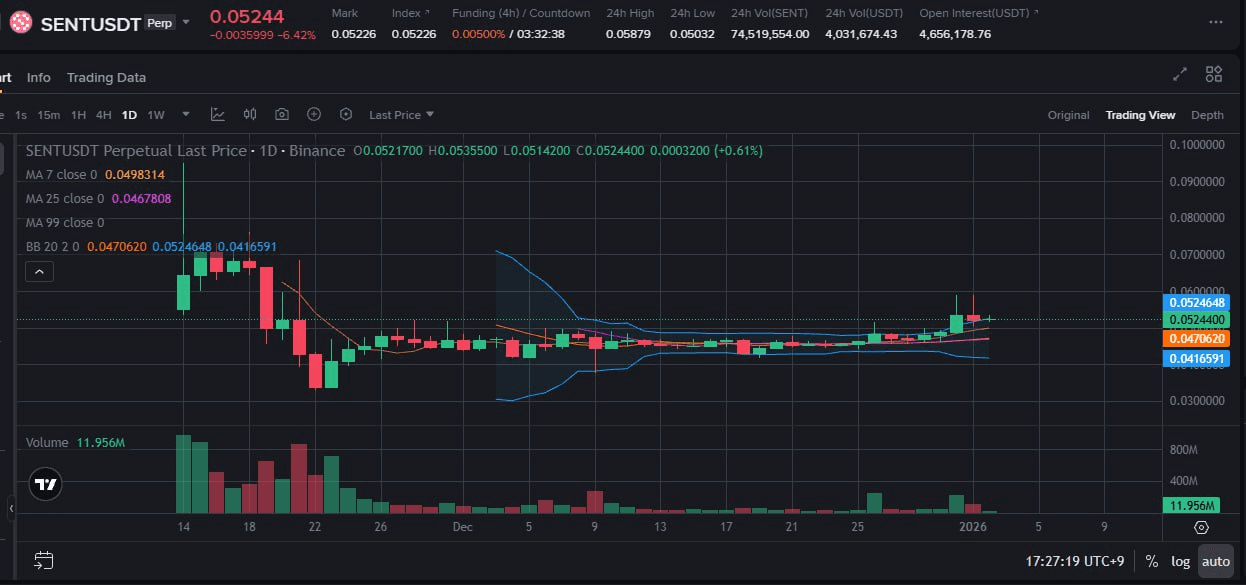1246x585 pixels.
Task: Collapse the indicator legend chevron
Action: coord(39,271)
